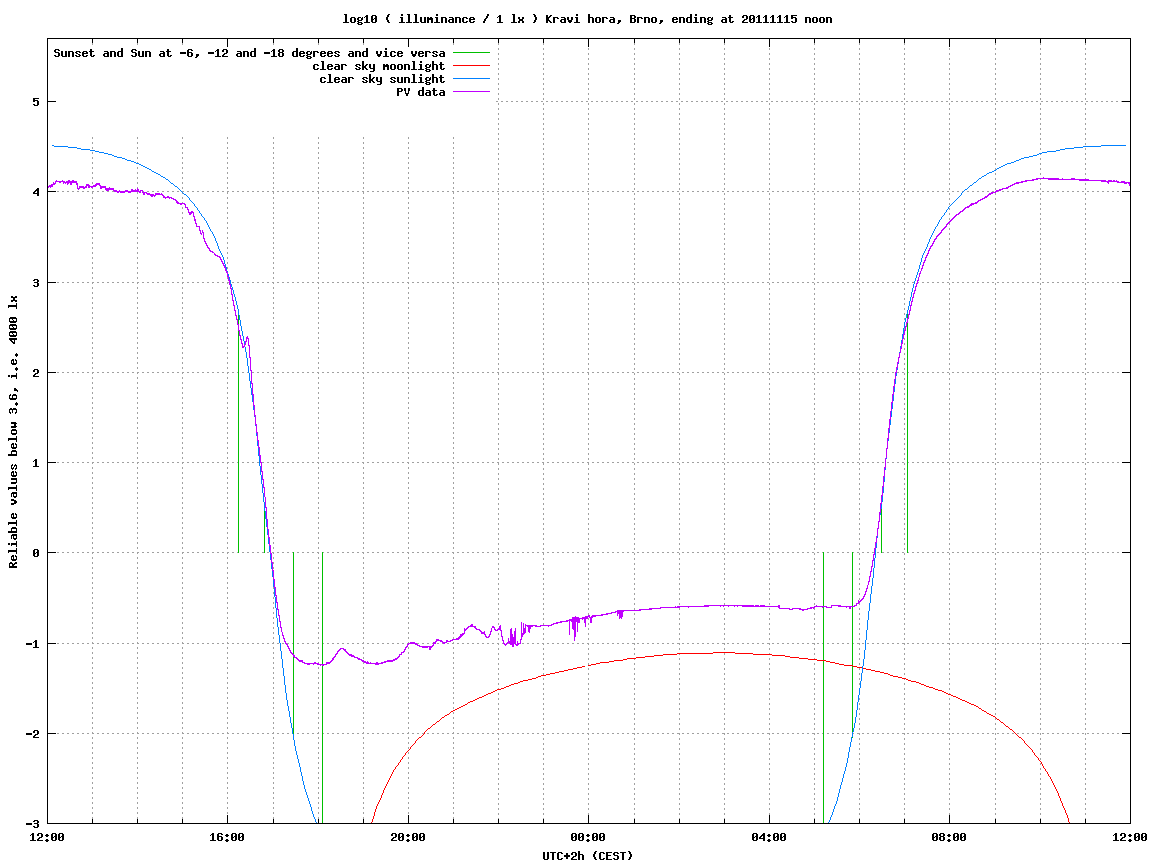Click the 20:00 x-axis label
The height and width of the screenshot is (863, 1151).
(x=408, y=837)
